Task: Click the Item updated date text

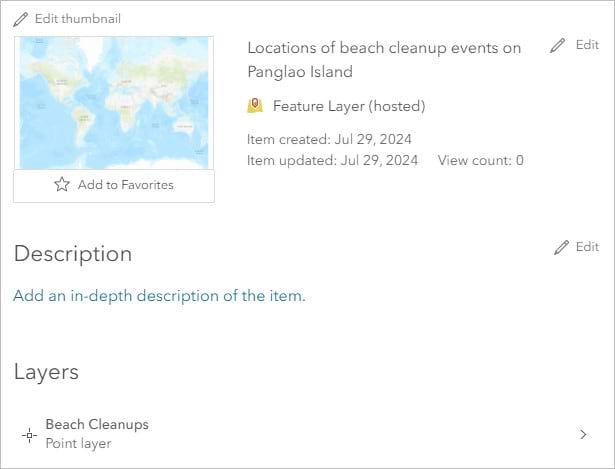Action: pyautogui.click(x=332, y=160)
